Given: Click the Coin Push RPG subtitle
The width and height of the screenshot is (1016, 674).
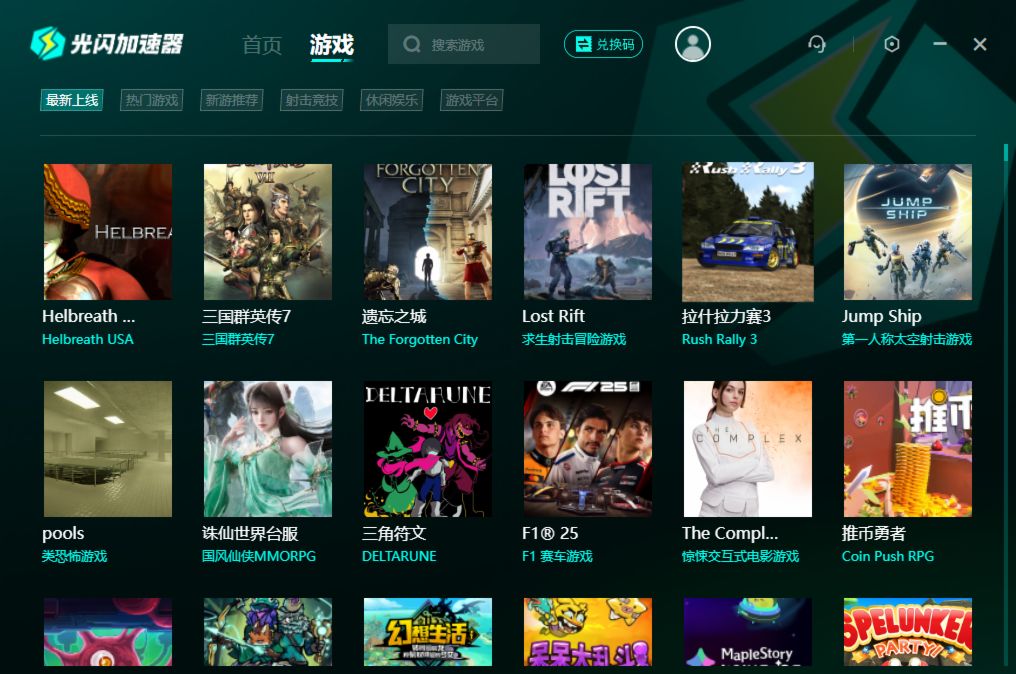Looking at the screenshot, I should click(x=888, y=556).
